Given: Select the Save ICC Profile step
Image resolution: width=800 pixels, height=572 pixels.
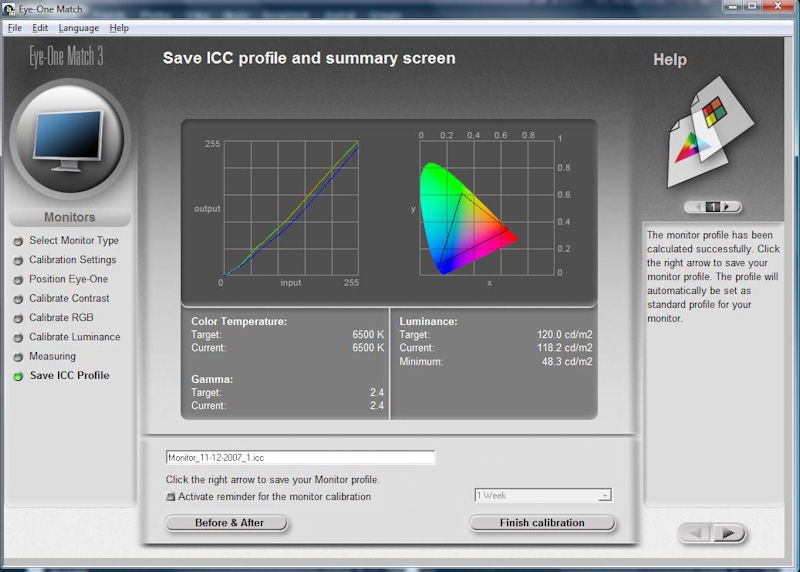Looking at the screenshot, I should tap(69, 376).
